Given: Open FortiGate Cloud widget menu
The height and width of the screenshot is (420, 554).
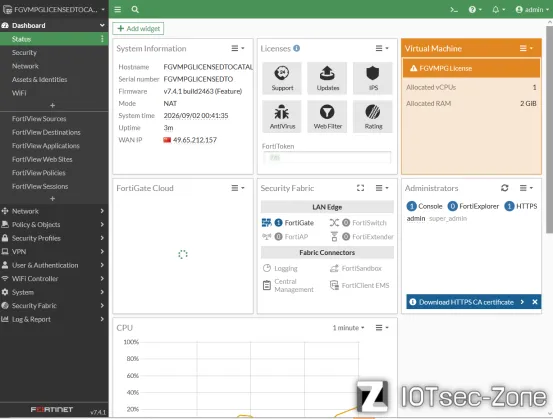Looking at the screenshot, I should pos(237,188).
